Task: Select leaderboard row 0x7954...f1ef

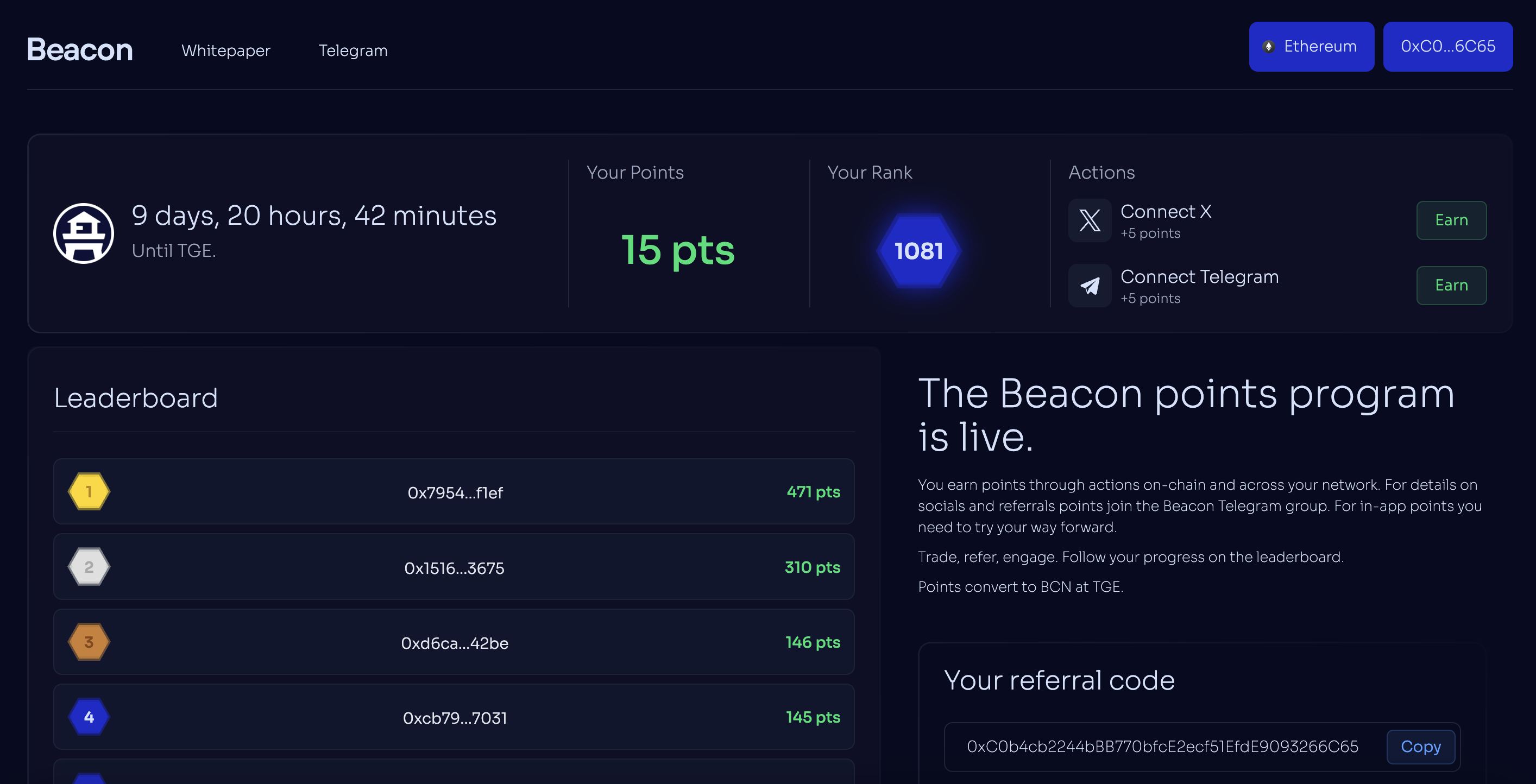Action: pyautogui.click(x=455, y=492)
